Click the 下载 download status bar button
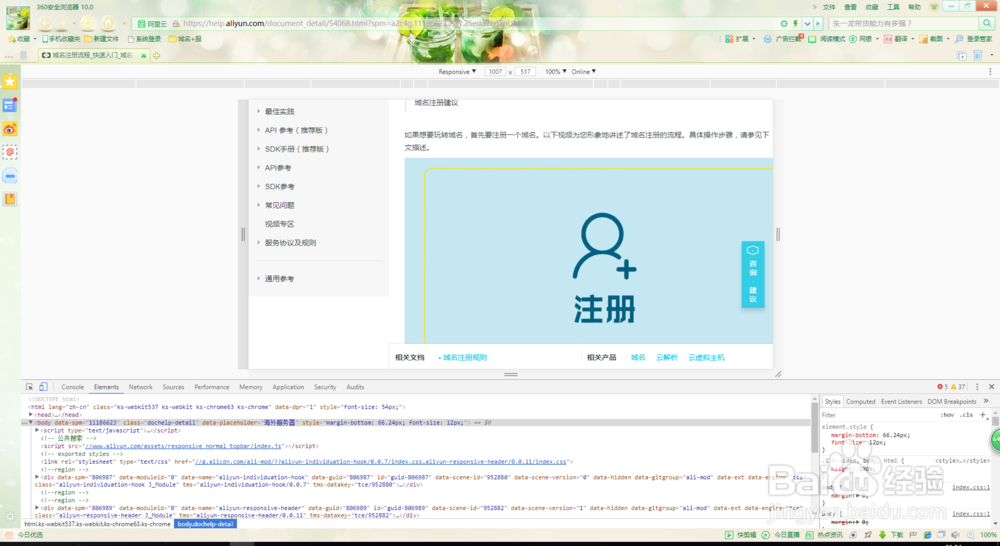Image resolution: width=1000 pixels, height=546 pixels. coord(892,535)
